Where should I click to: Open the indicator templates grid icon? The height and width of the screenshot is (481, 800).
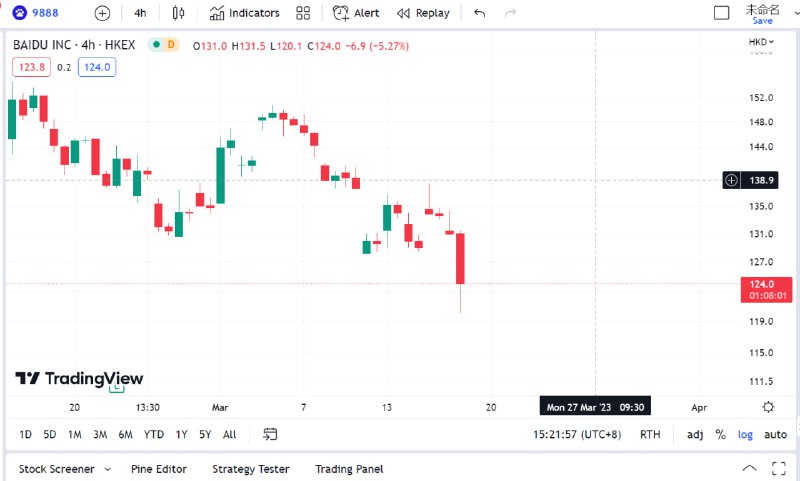[x=304, y=13]
